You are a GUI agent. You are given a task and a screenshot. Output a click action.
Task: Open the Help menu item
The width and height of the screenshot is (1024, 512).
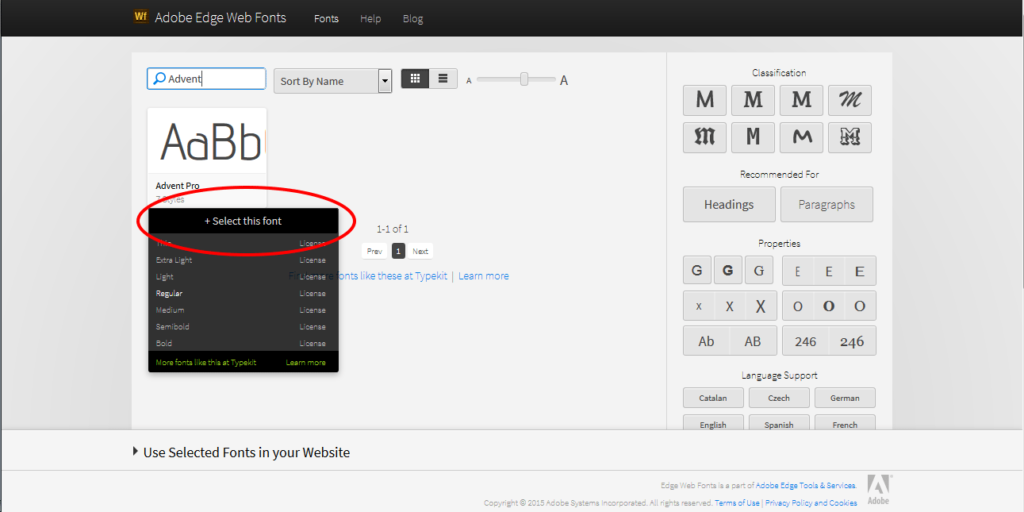coord(370,18)
